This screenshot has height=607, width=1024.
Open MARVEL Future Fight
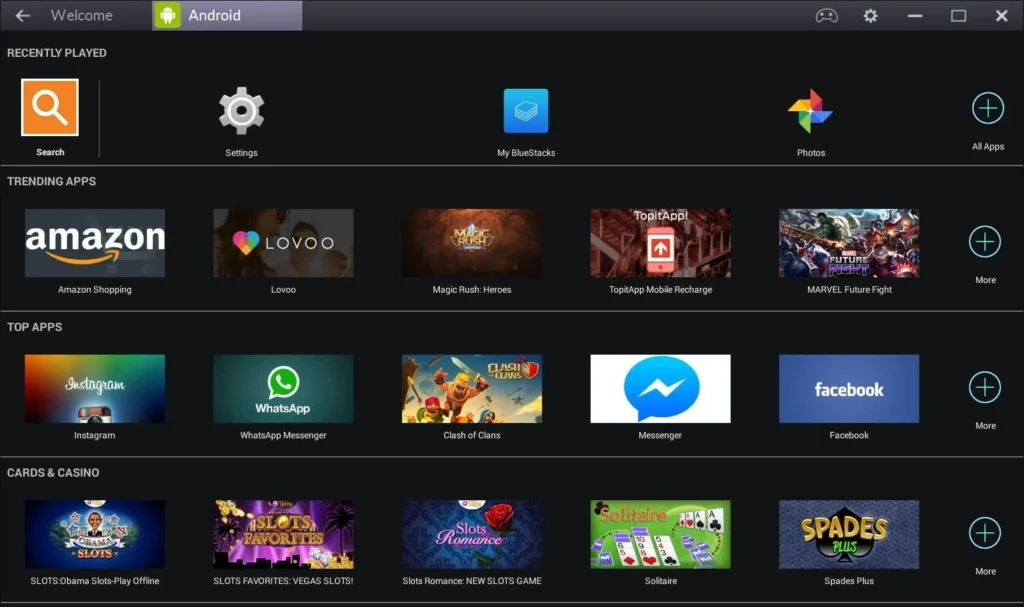click(848, 241)
